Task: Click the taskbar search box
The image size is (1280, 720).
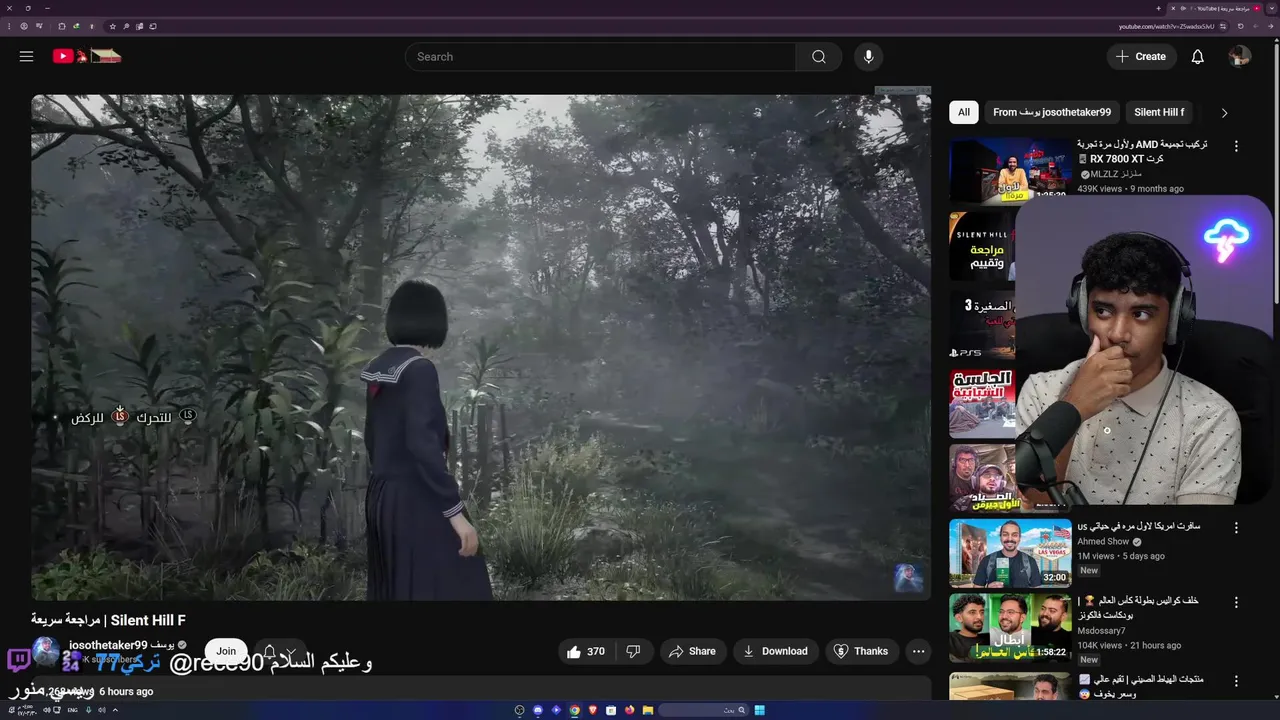Action: (x=704, y=710)
